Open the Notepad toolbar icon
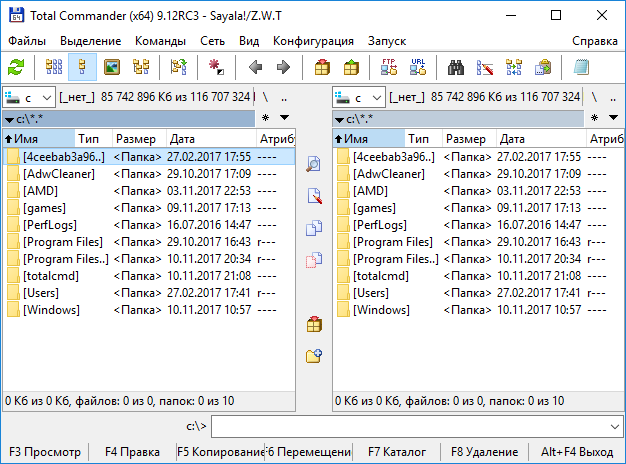626x464 pixels. click(x=581, y=67)
